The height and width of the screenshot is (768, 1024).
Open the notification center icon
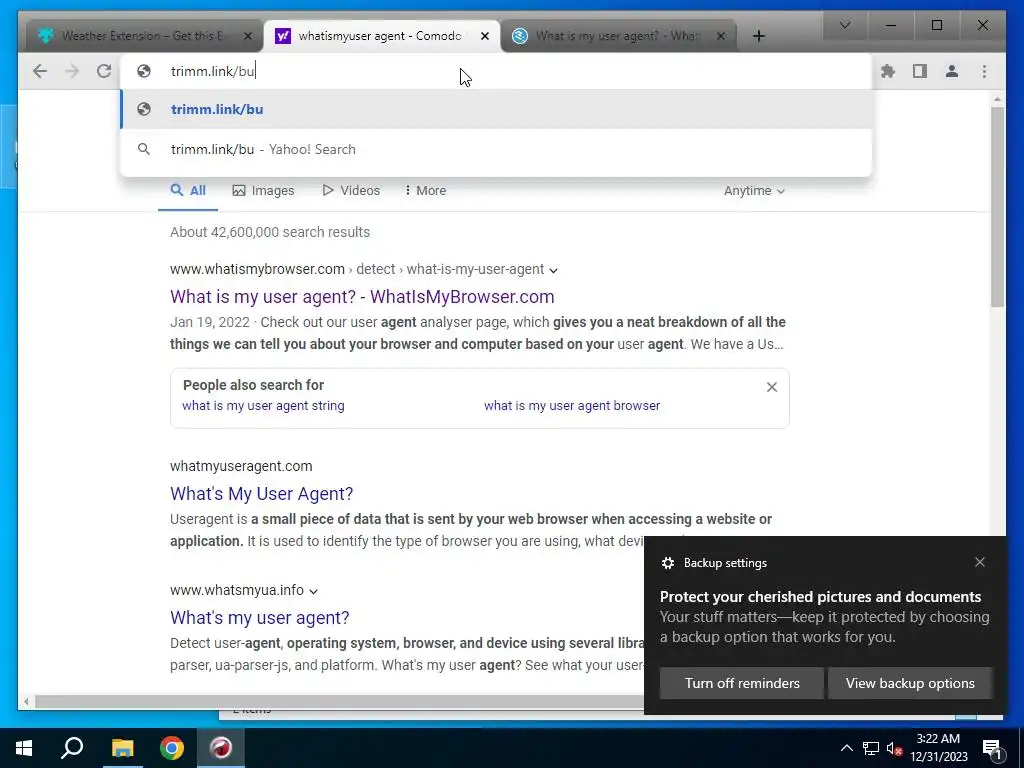tap(992, 748)
